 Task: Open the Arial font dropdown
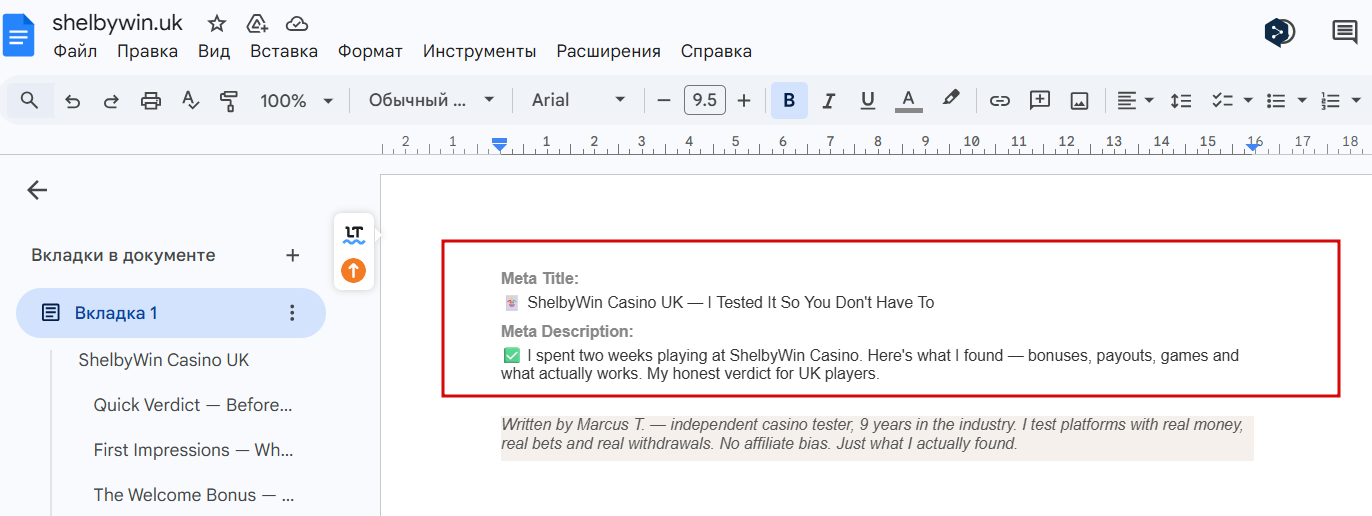click(x=578, y=100)
